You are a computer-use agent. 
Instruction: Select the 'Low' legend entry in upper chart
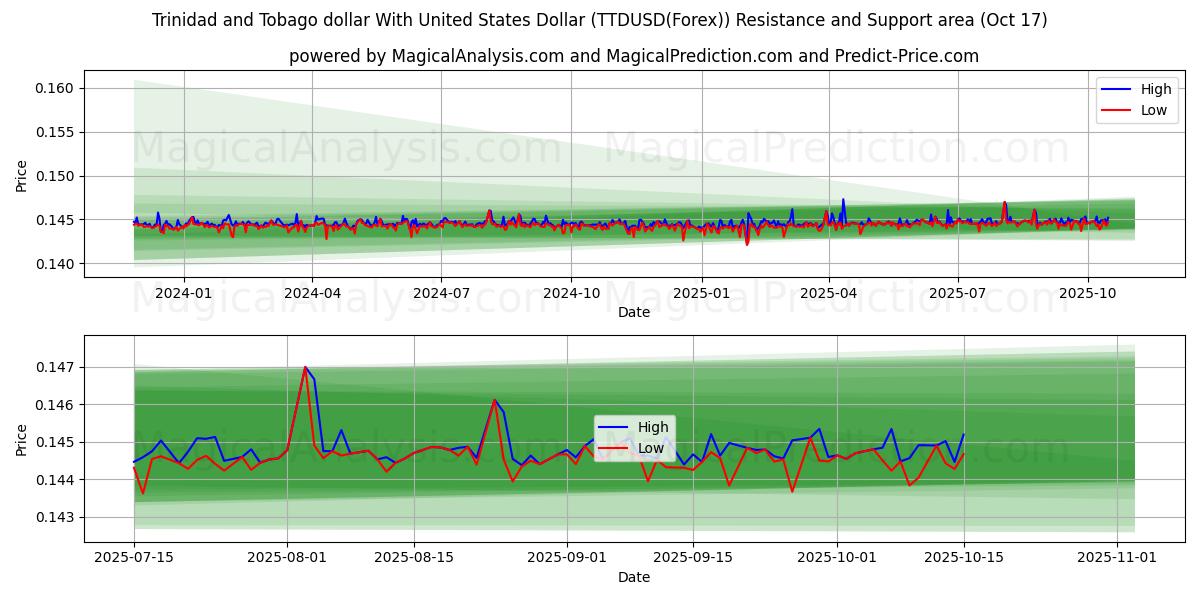[1154, 110]
